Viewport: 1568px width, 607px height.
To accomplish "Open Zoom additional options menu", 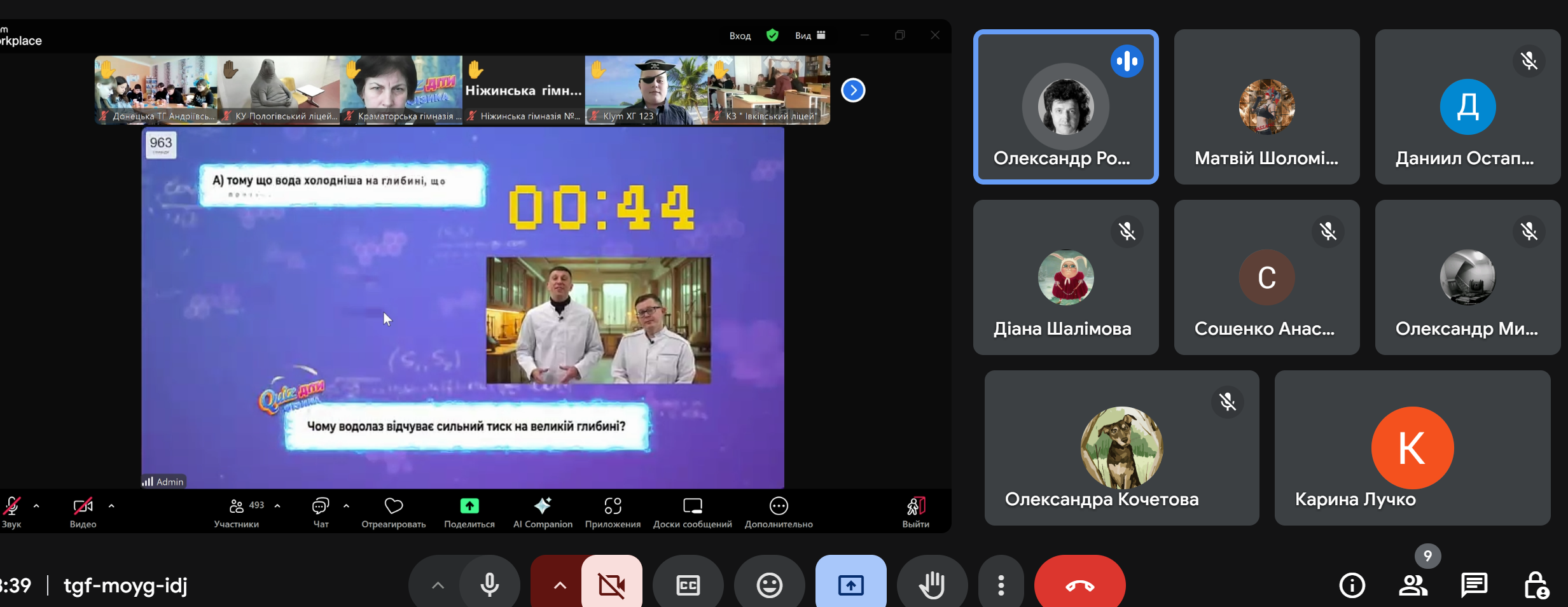I will [x=779, y=512].
